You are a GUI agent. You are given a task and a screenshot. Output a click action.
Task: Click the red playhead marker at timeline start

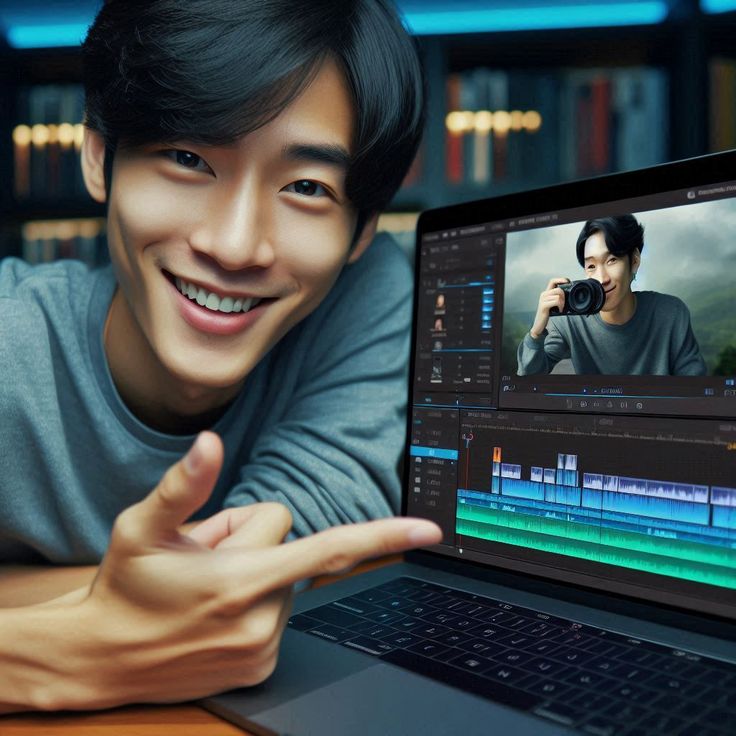pyautogui.click(x=467, y=437)
